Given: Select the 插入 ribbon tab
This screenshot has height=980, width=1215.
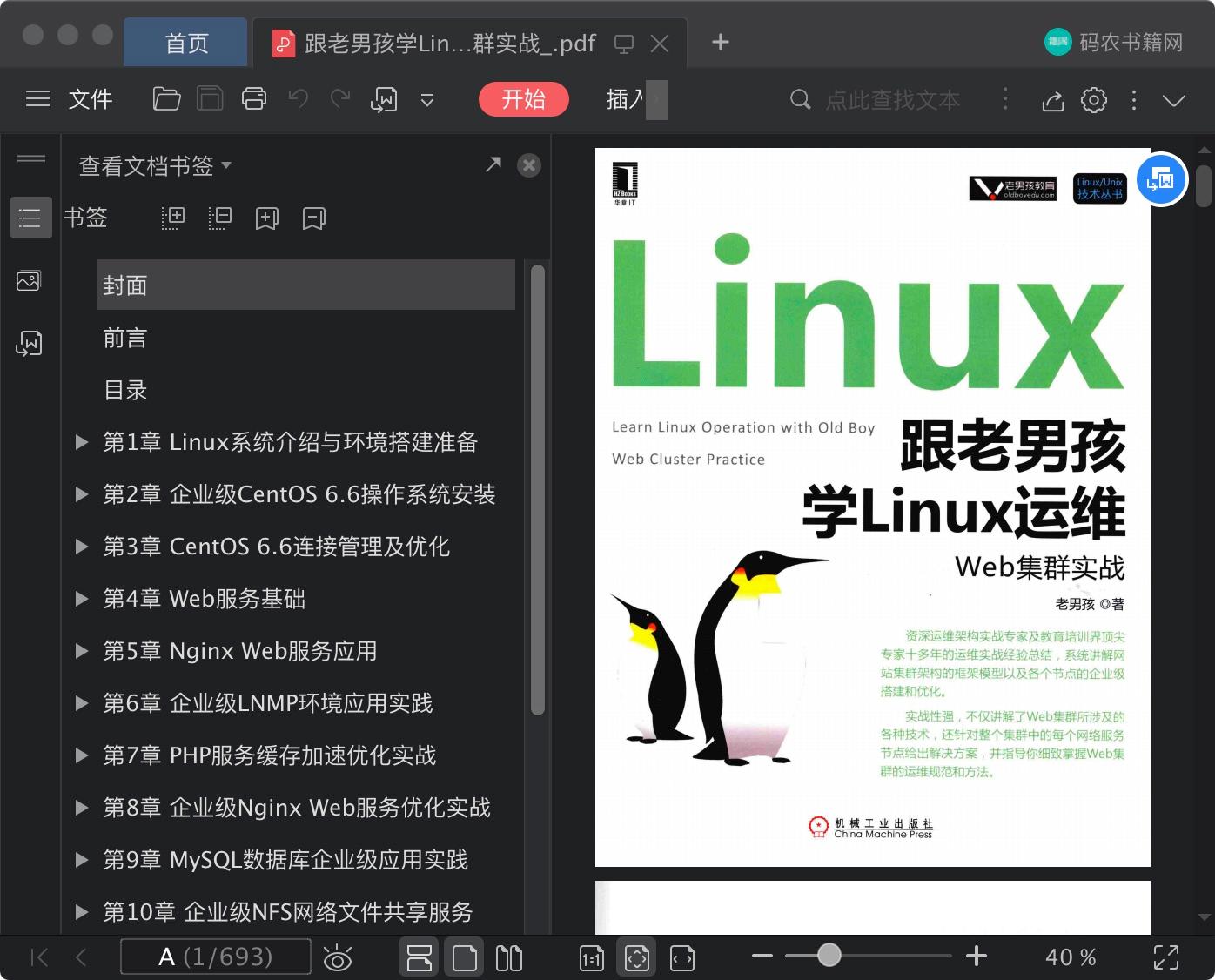Looking at the screenshot, I should coord(625,99).
